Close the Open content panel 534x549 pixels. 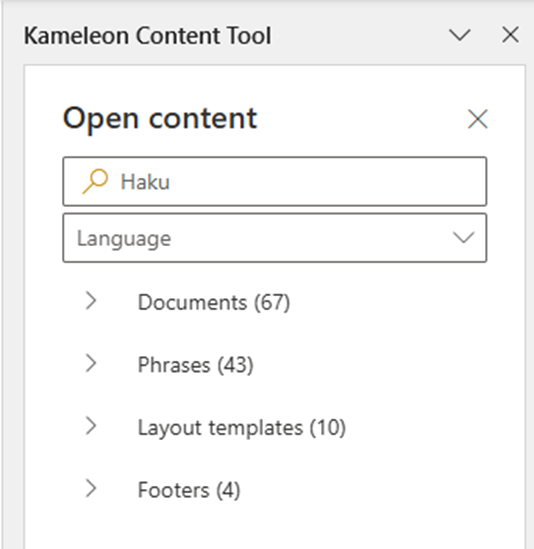click(478, 119)
